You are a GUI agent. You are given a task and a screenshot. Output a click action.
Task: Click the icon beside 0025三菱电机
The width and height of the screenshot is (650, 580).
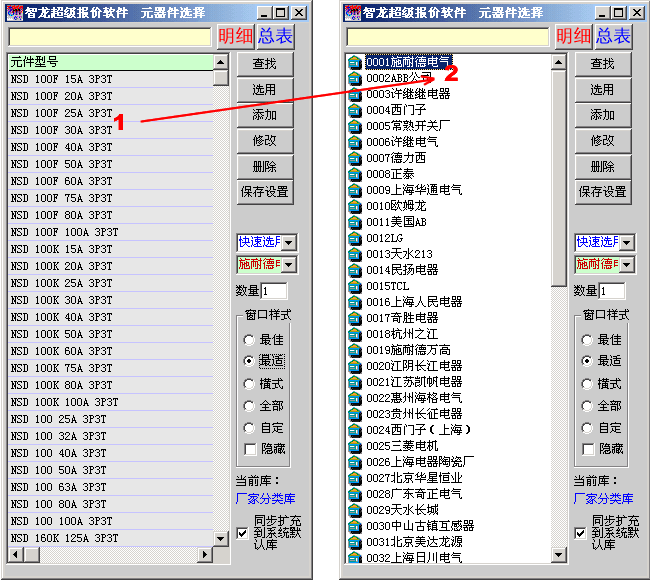(x=355, y=446)
